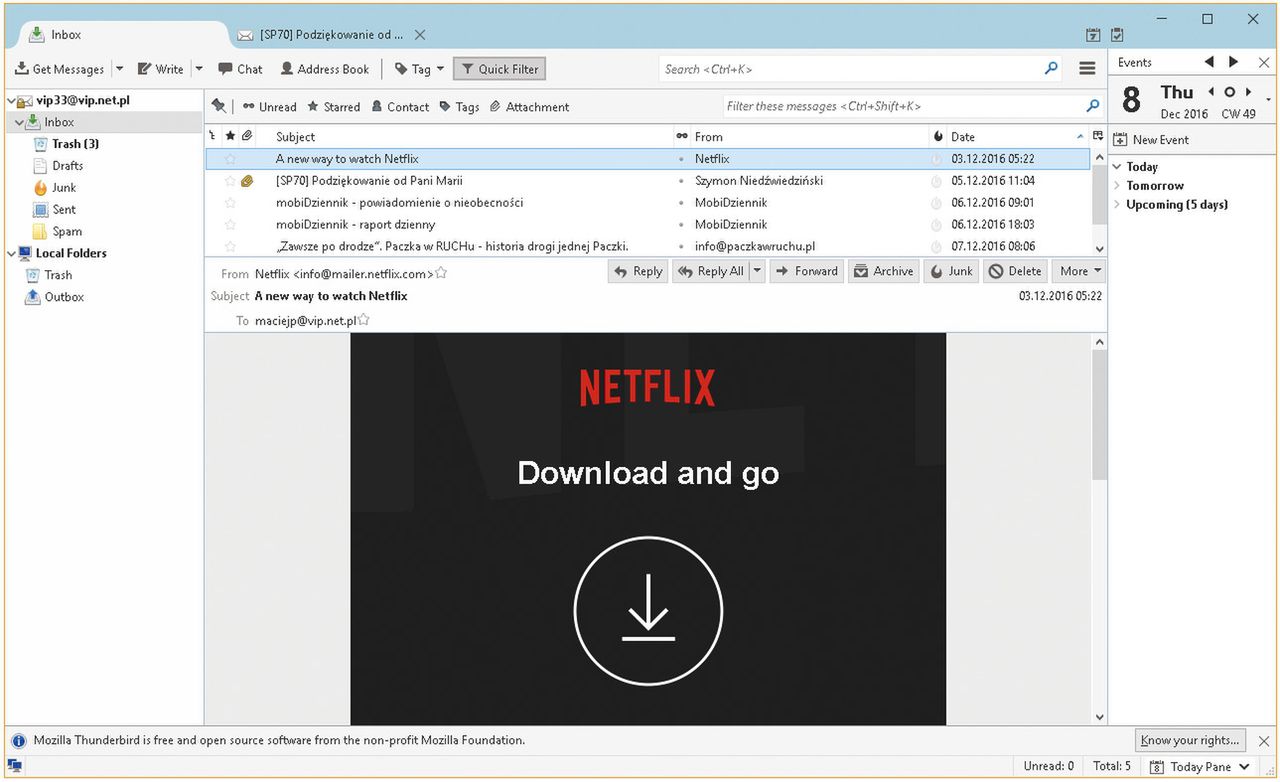The image size is (1280, 782).
Task: Click Reply All button
Action: point(710,271)
